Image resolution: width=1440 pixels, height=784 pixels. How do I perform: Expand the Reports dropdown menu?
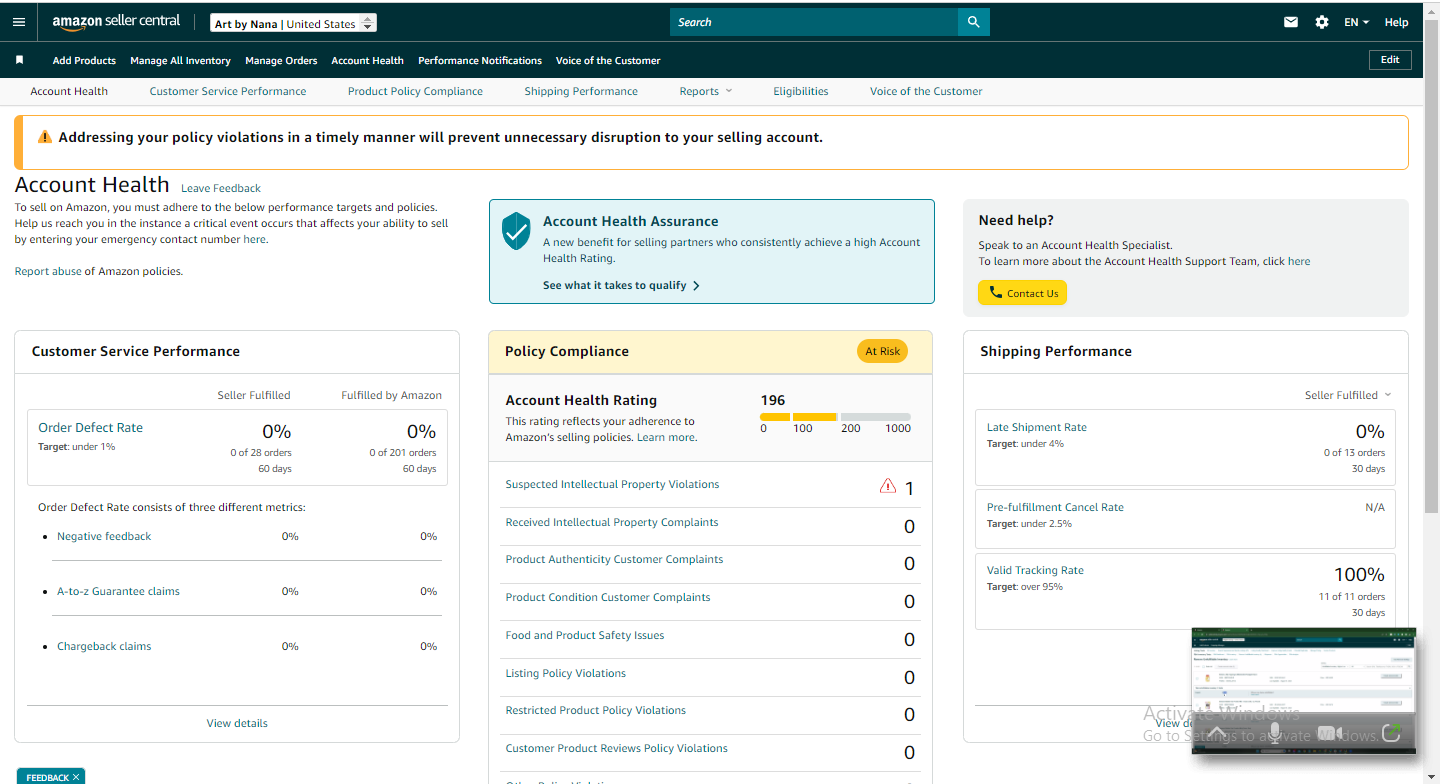click(x=706, y=91)
